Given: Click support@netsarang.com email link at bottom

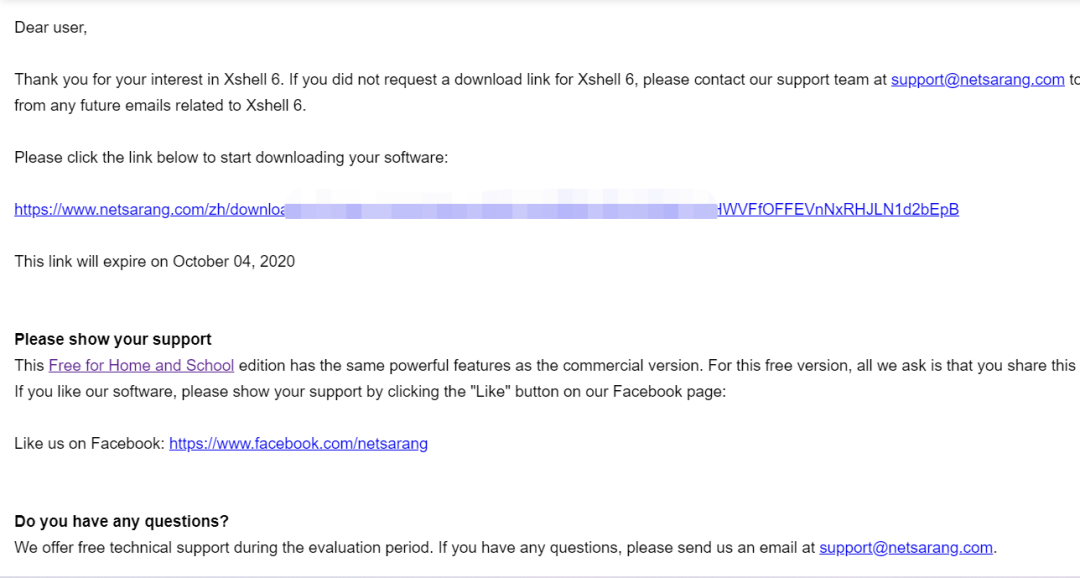Looking at the screenshot, I should coord(906,548).
